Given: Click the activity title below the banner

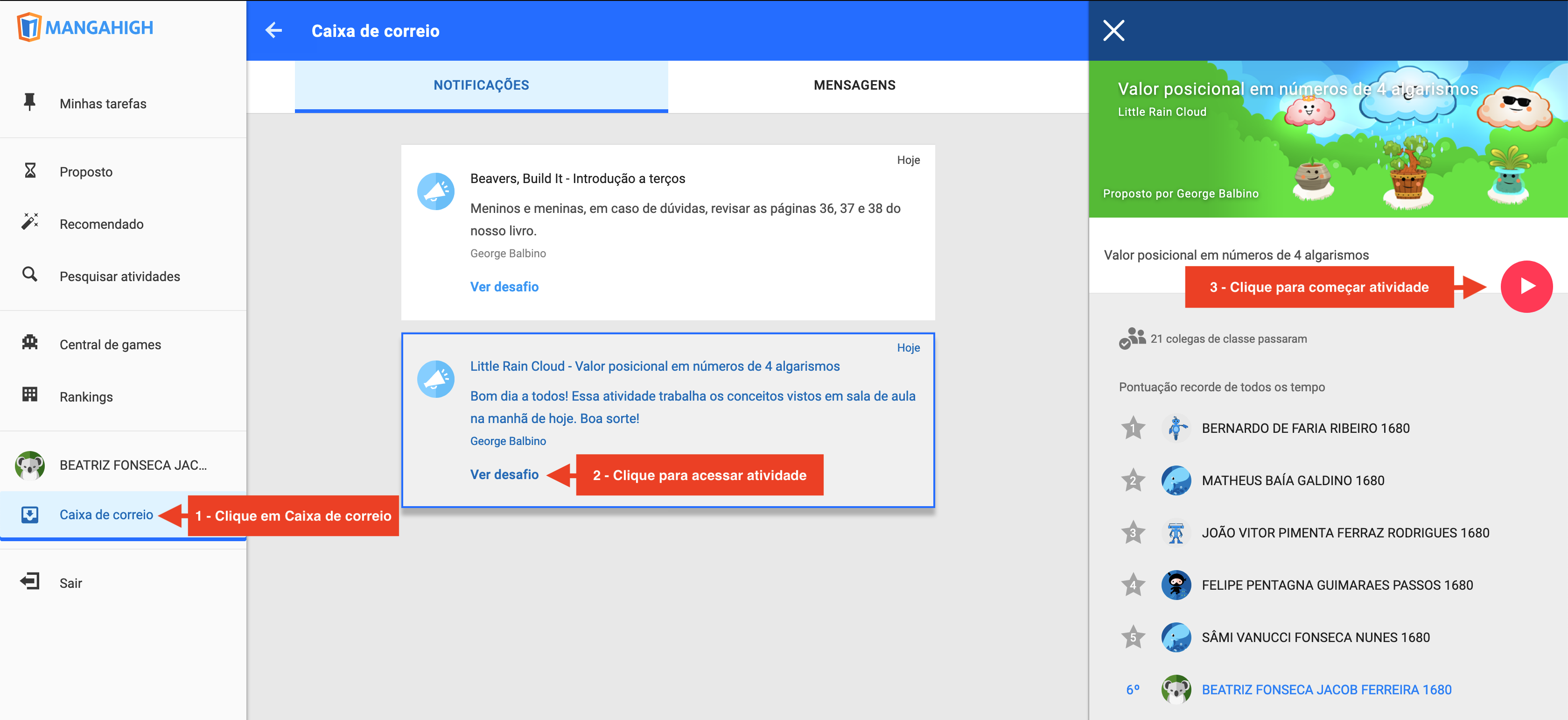Looking at the screenshot, I should click(1236, 254).
